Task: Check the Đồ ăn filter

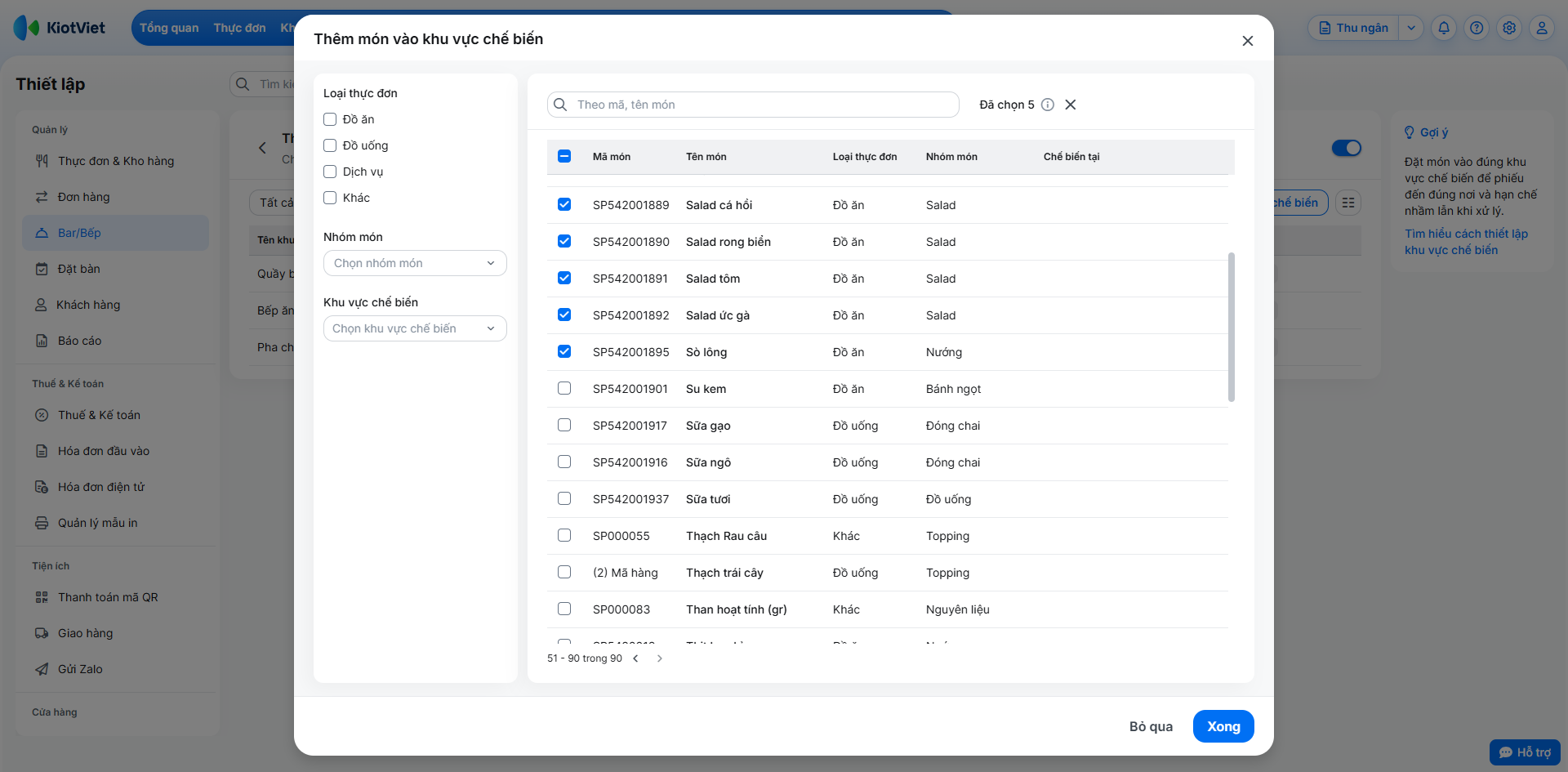Action: coord(330,119)
